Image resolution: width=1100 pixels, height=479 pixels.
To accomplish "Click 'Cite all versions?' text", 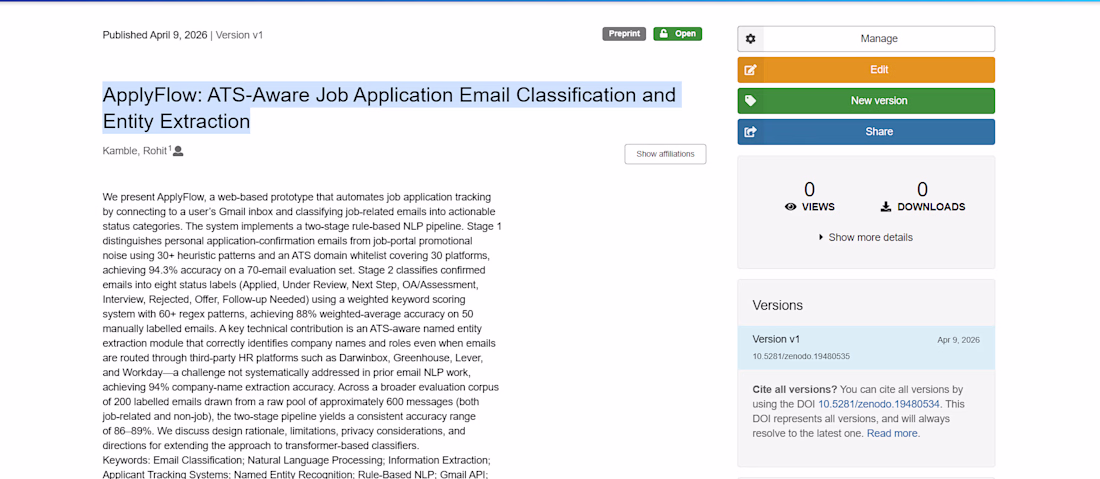I will tap(794, 389).
